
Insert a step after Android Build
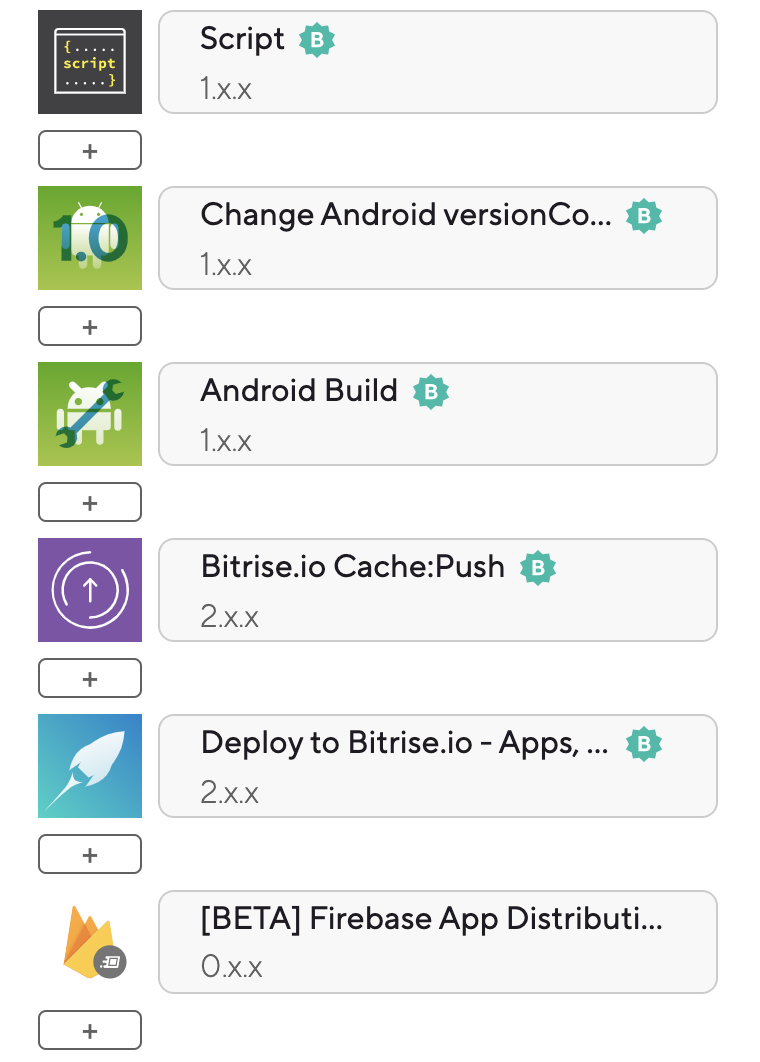point(90,503)
